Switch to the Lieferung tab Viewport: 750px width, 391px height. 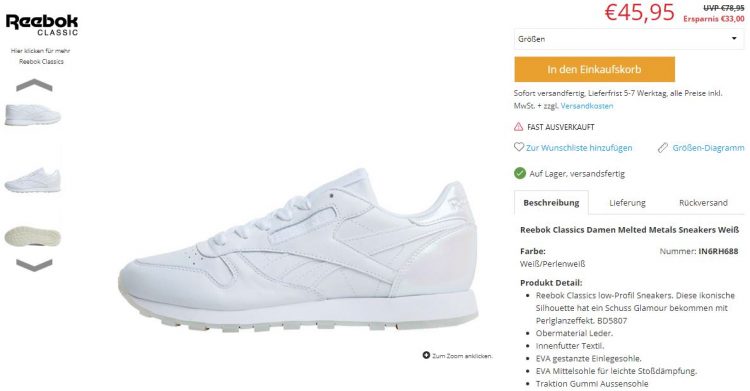coord(627,202)
